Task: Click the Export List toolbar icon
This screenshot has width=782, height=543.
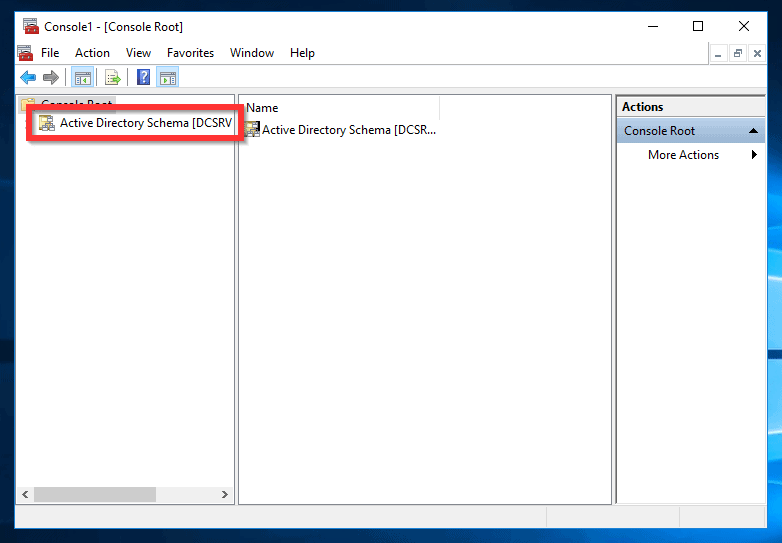Action: click(x=113, y=77)
